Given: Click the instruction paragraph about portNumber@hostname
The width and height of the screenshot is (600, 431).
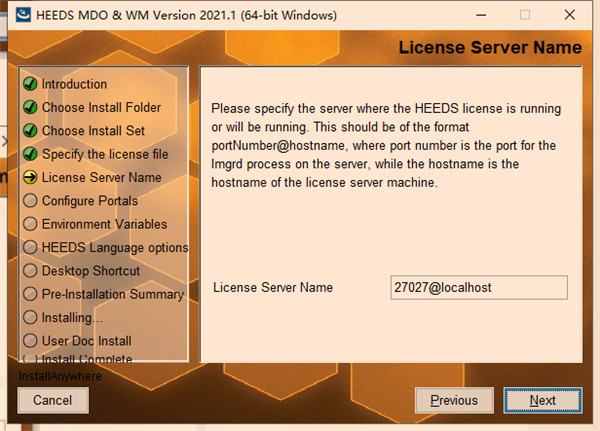Looking at the screenshot, I should [x=386, y=145].
